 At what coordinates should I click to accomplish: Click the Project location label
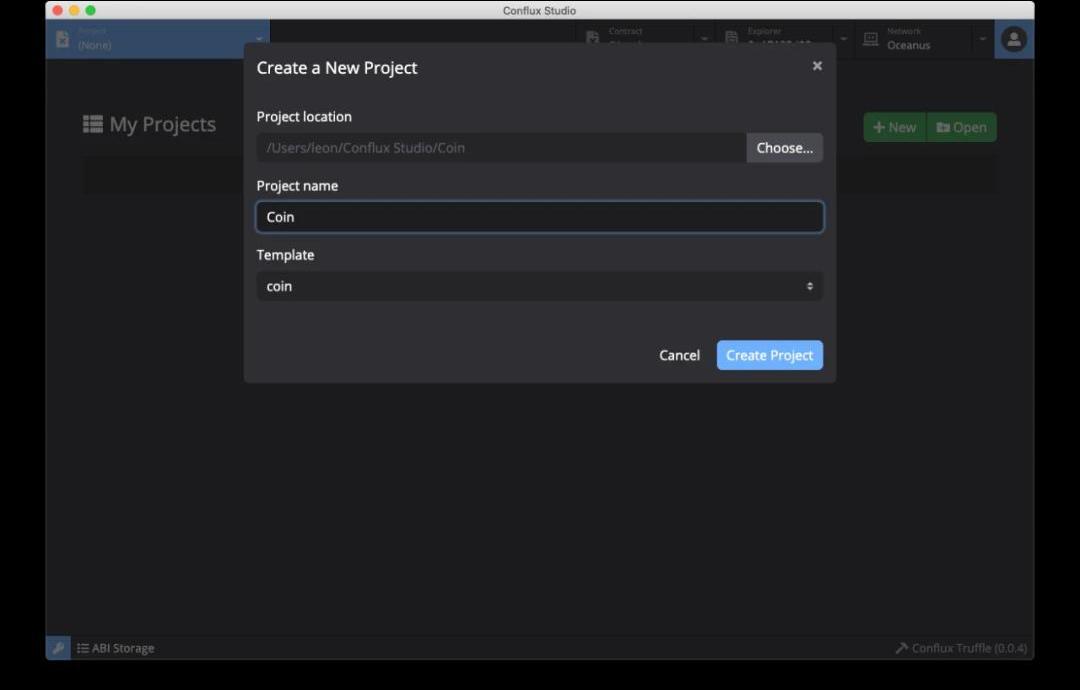[x=304, y=117]
